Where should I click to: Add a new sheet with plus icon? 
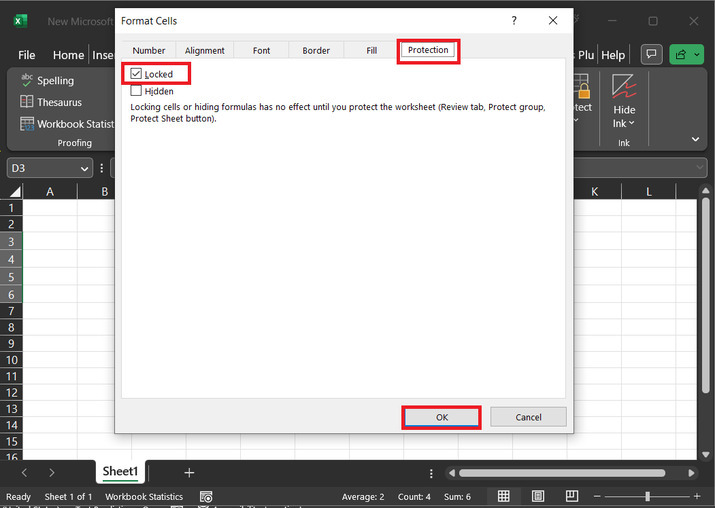(x=189, y=473)
